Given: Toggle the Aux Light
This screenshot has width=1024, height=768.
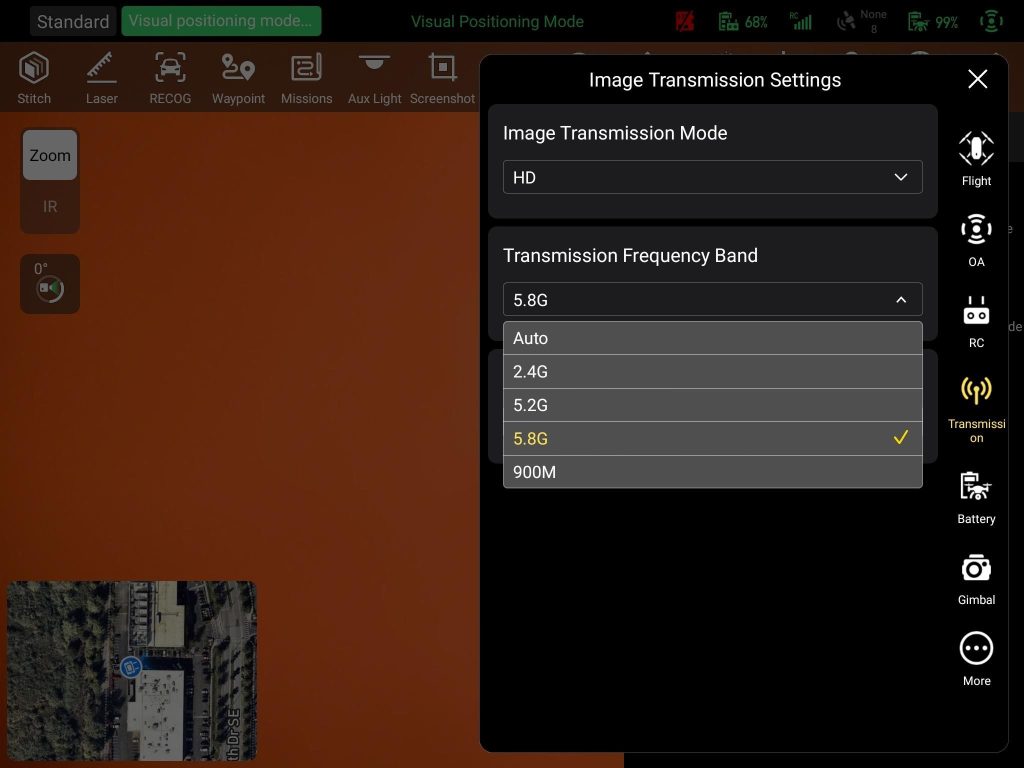Looking at the screenshot, I should 374,78.
